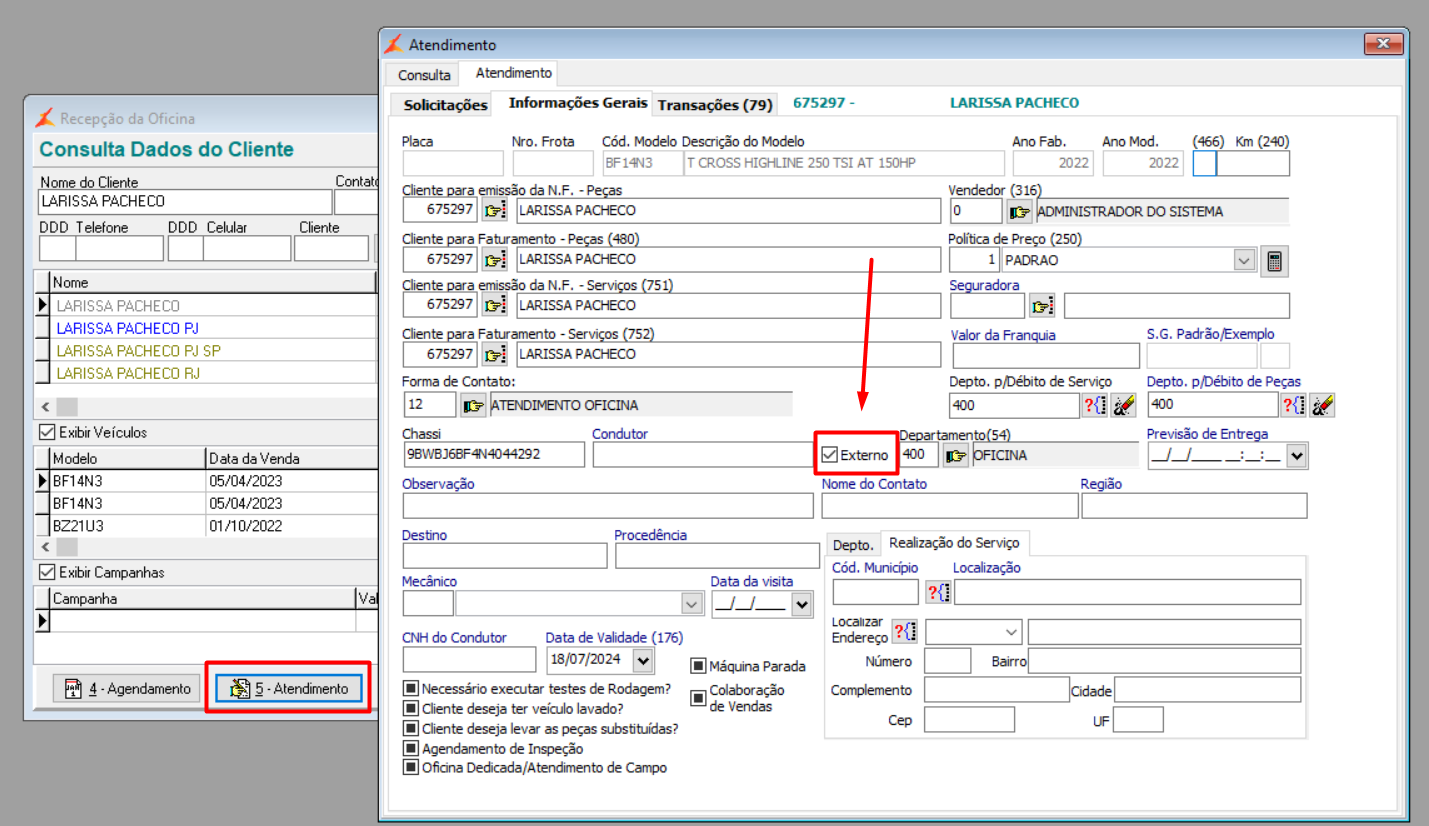
Task: Open the Seguradora lookup icon
Action: (1043, 306)
